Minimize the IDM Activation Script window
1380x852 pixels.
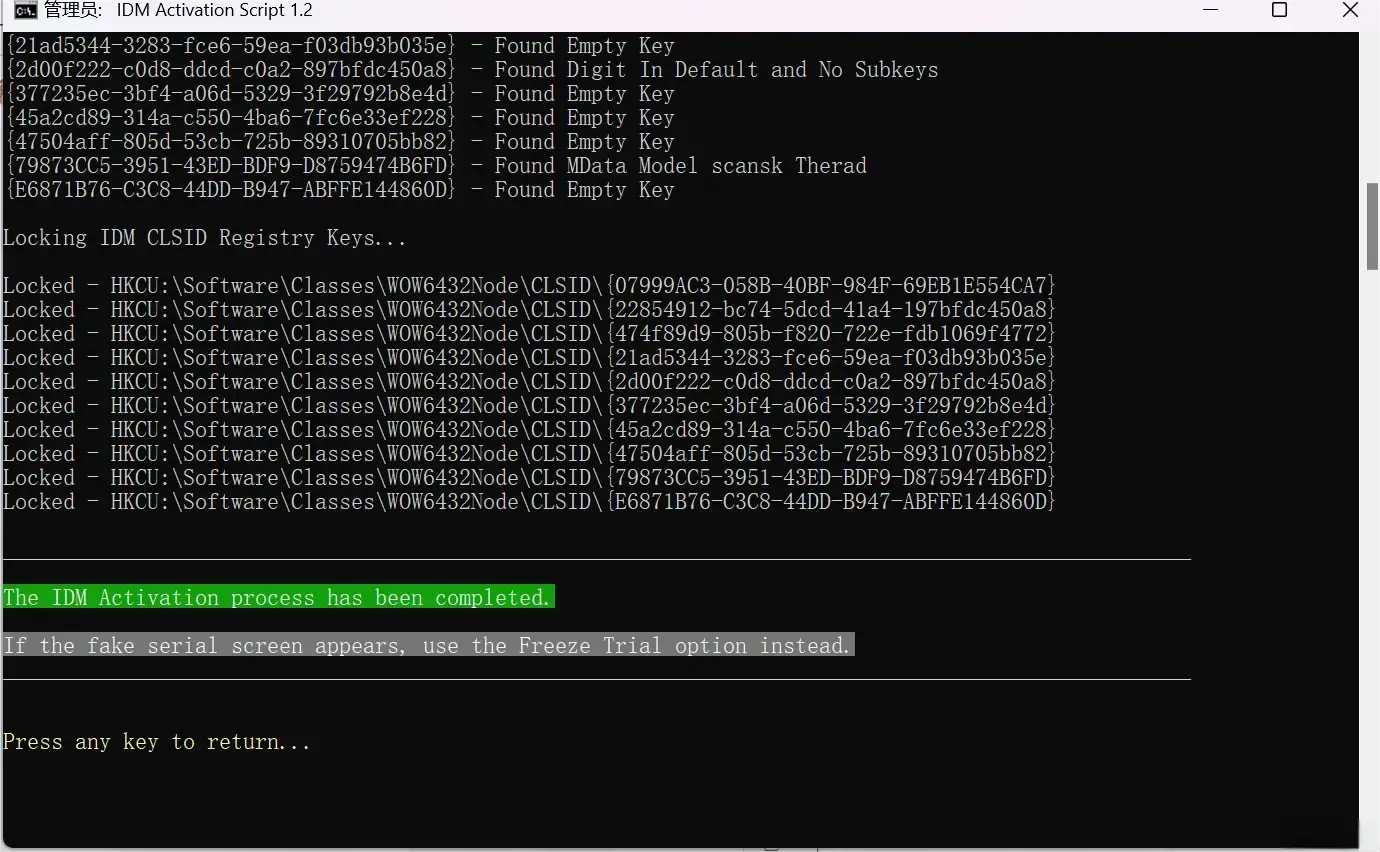[1211, 11]
